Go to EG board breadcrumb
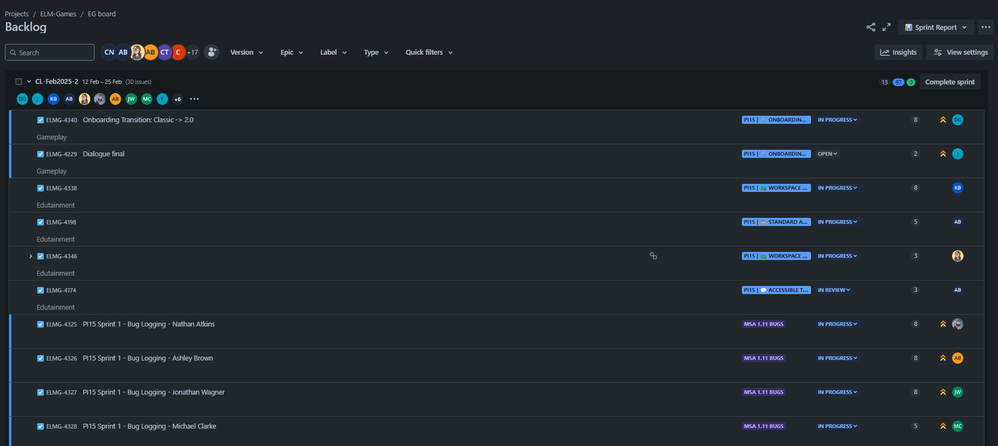 [102, 13]
